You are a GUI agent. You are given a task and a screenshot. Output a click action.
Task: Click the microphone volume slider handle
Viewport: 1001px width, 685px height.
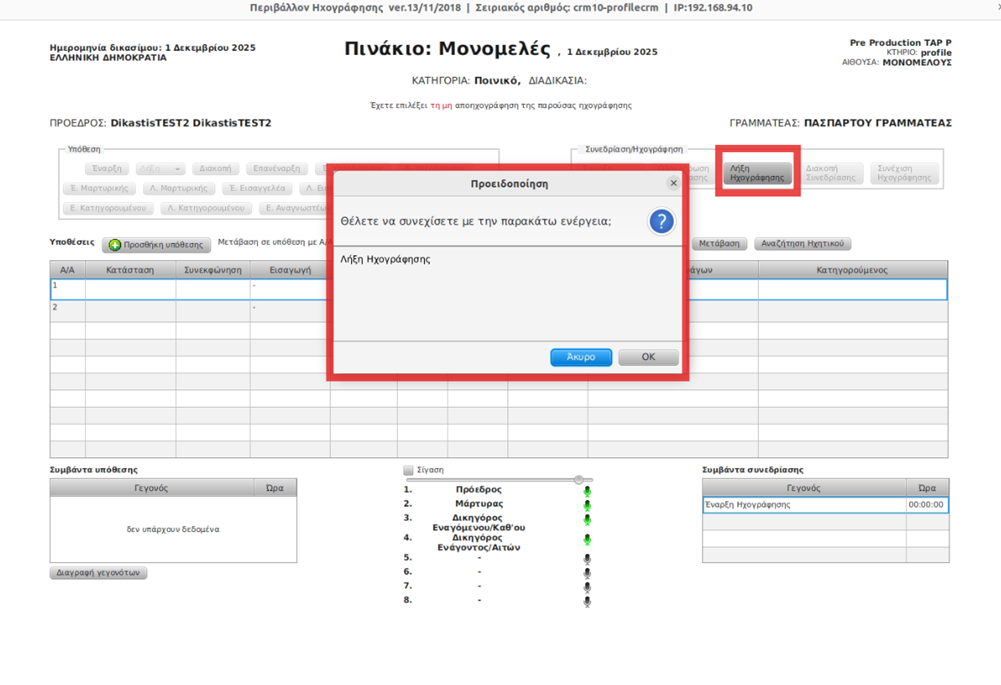click(578, 480)
